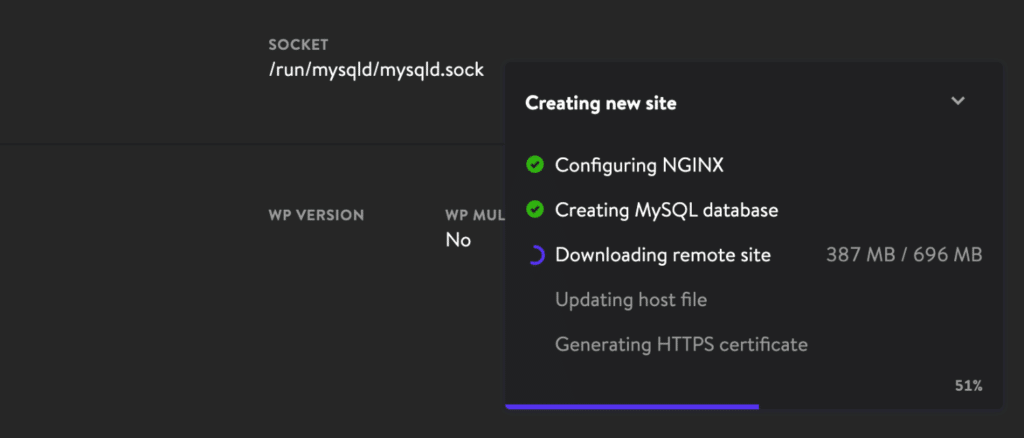
Task: Select the pending Generating HTTPS certificate step
Action: [681, 344]
